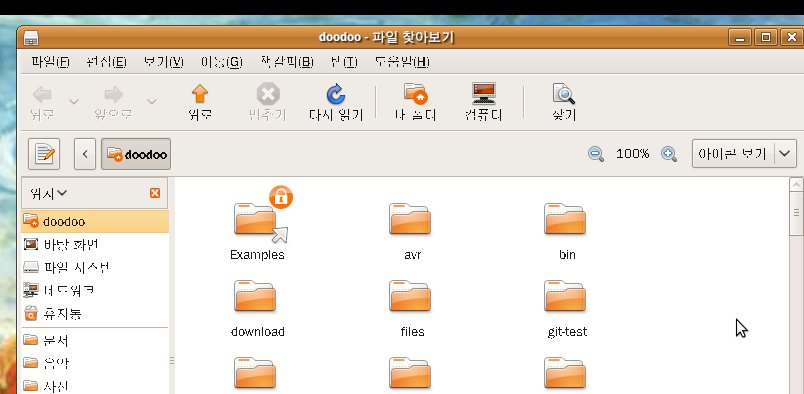Click the side pane resize handle
This screenshot has height=394, width=804.
click(x=172, y=361)
